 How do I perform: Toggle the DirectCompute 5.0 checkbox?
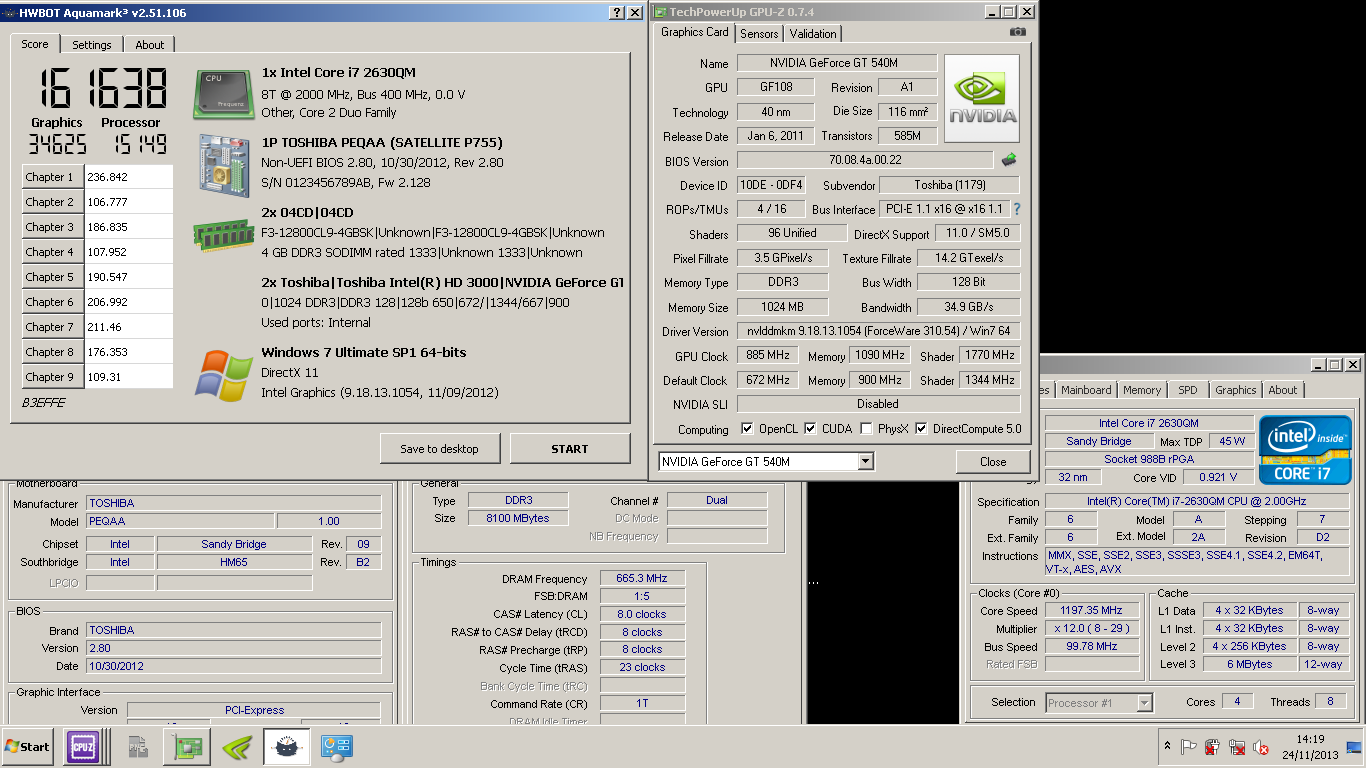point(921,429)
